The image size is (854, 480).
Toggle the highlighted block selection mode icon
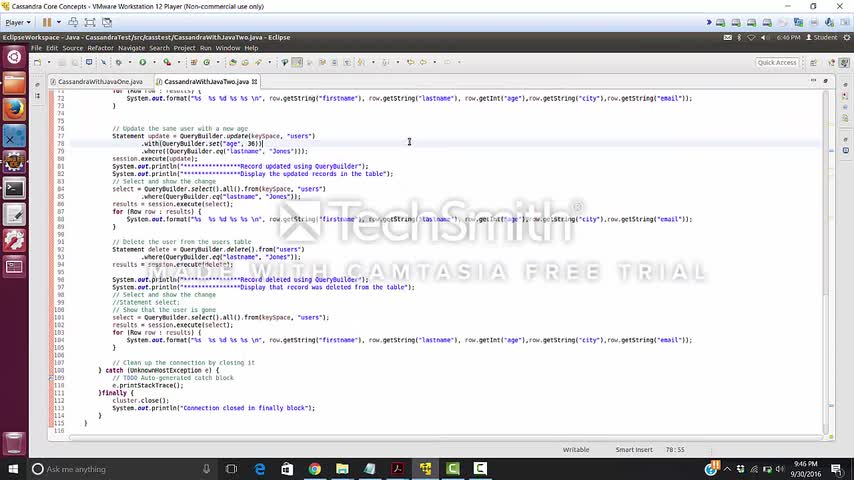point(297,63)
